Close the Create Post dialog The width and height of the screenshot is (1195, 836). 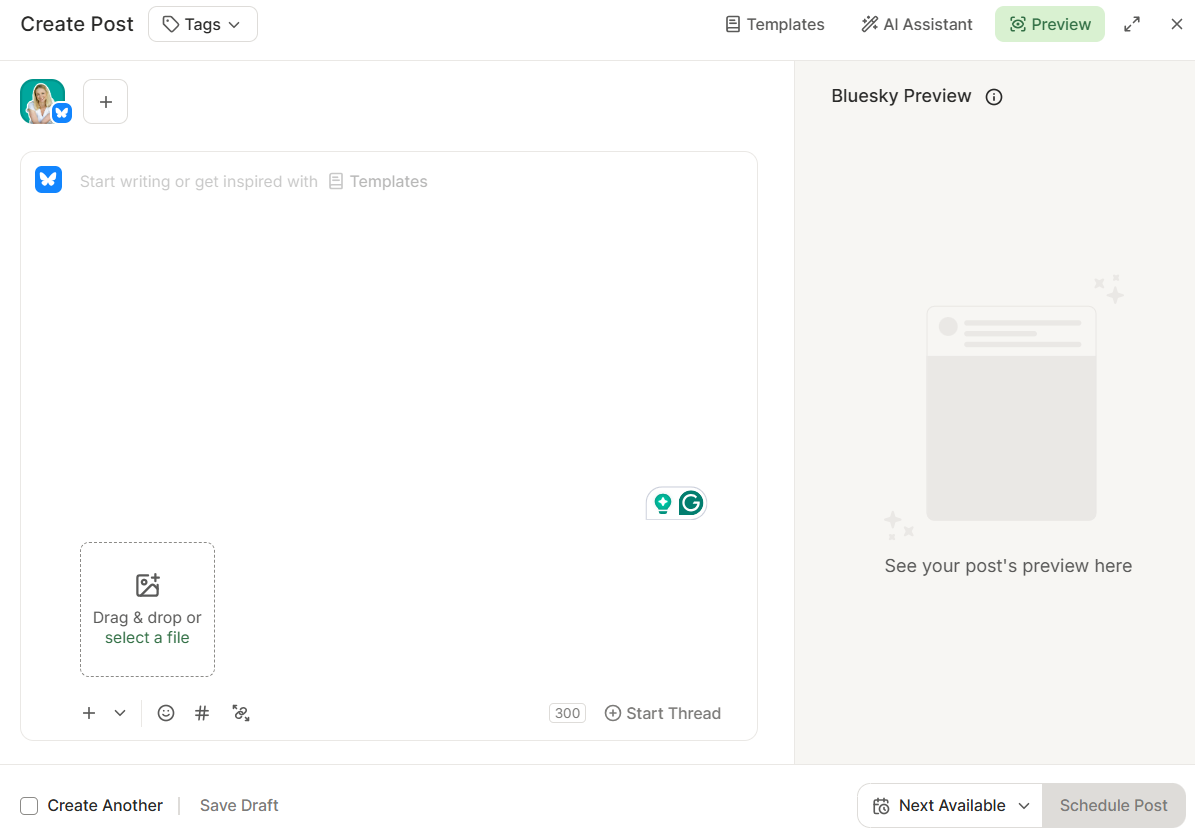(x=1177, y=24)
